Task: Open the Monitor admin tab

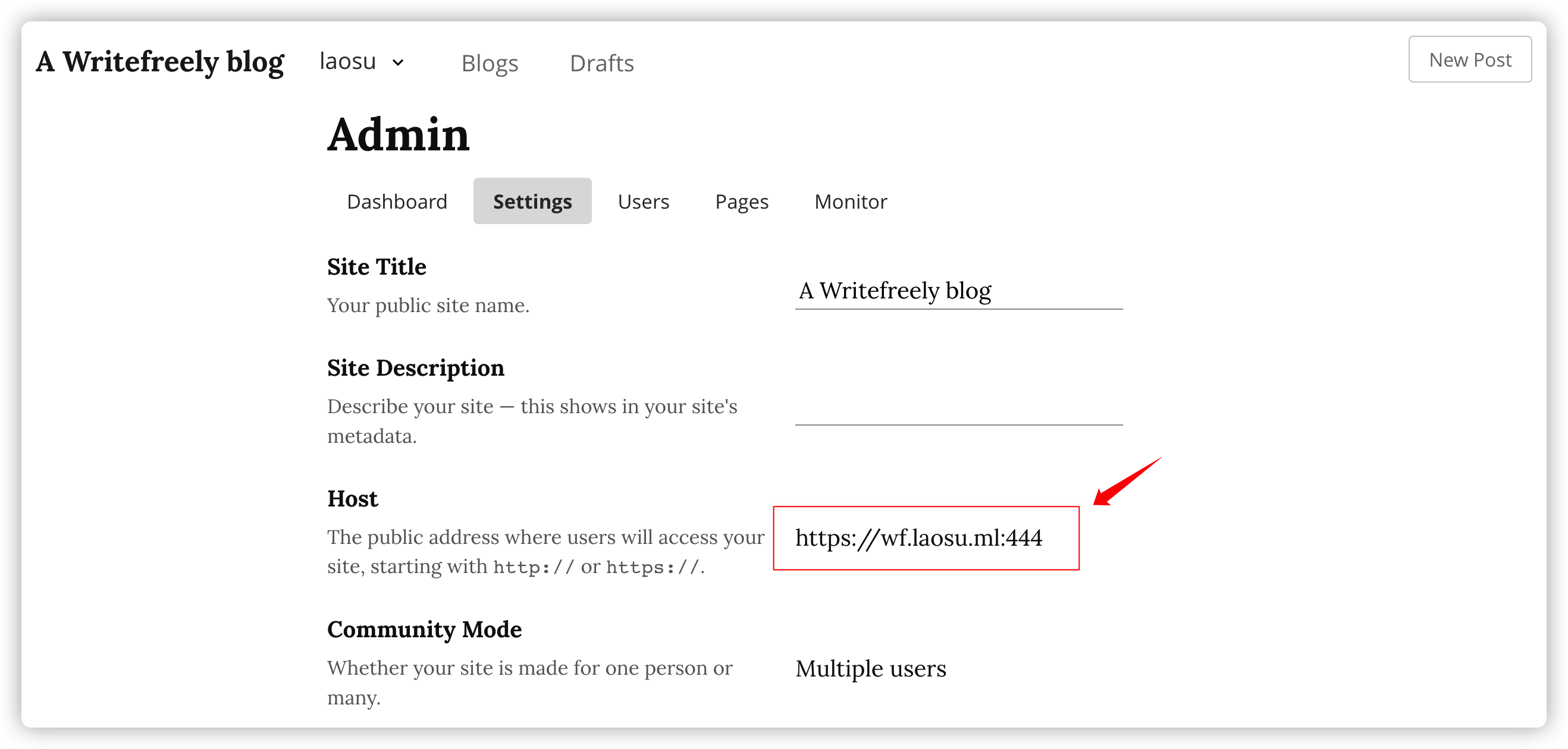Action: (851, 202)
